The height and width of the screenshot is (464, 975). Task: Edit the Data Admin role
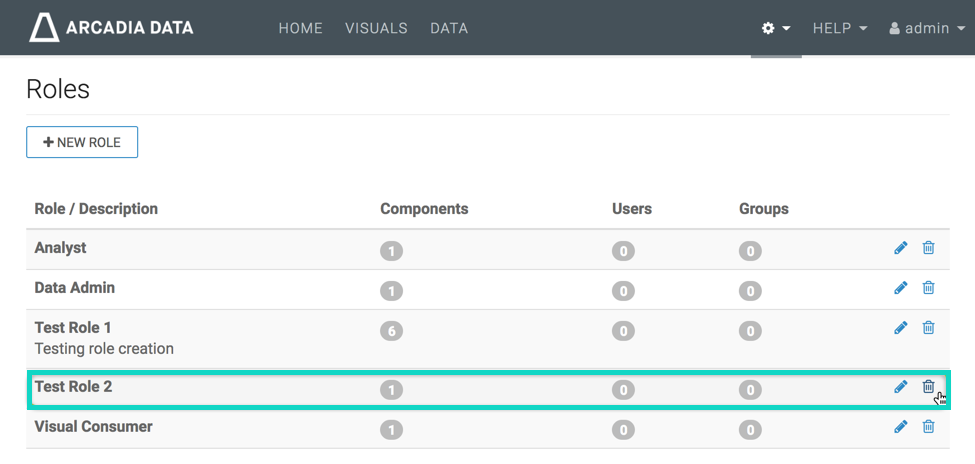coord(900,288)
